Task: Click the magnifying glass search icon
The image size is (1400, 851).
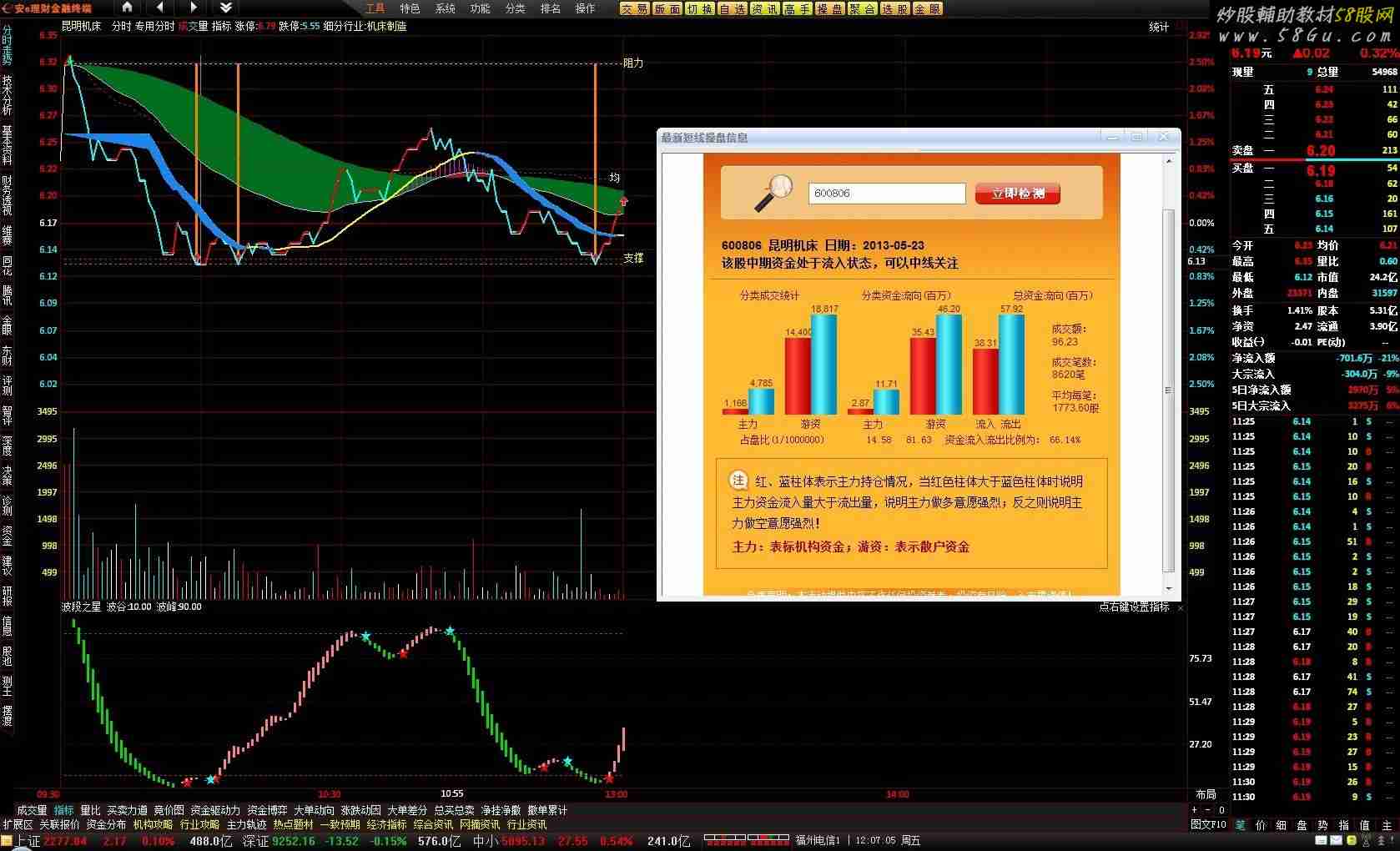Action: (772, 194)
